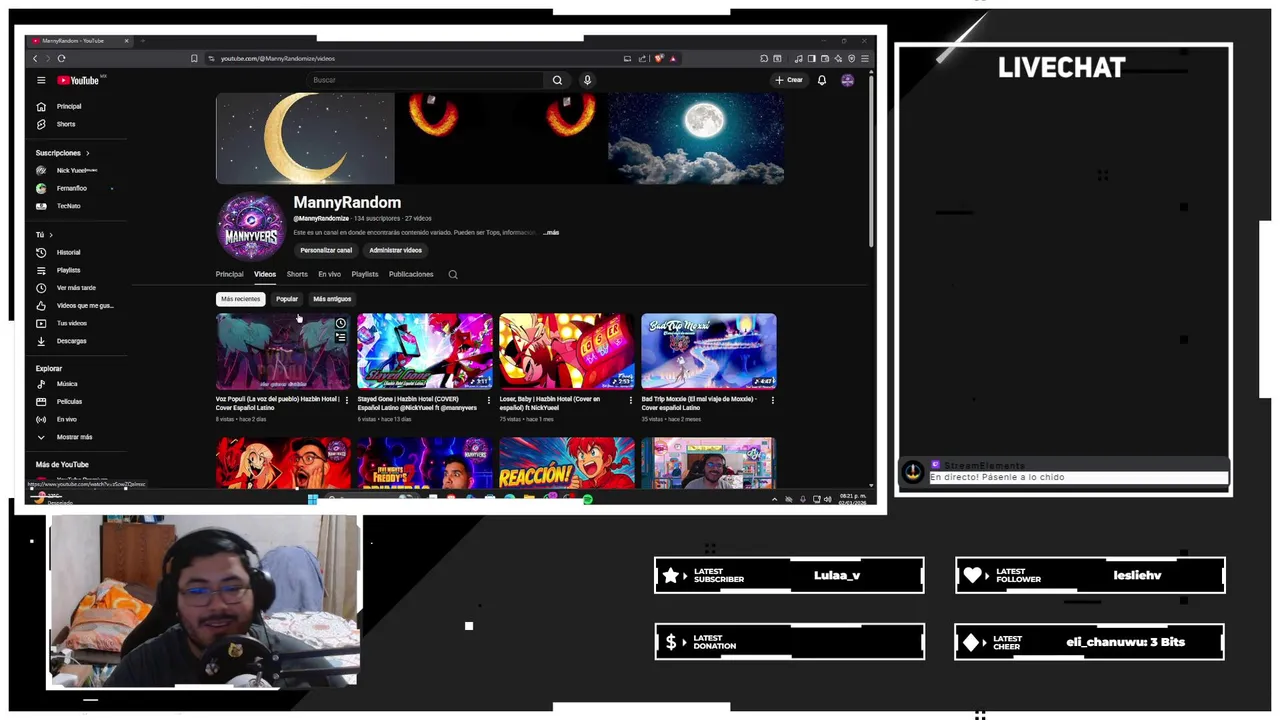Open the REACCIÓN! video thumbnail
The width and height of the screenshot is (1280, 720).
click(x=567, y=463)
